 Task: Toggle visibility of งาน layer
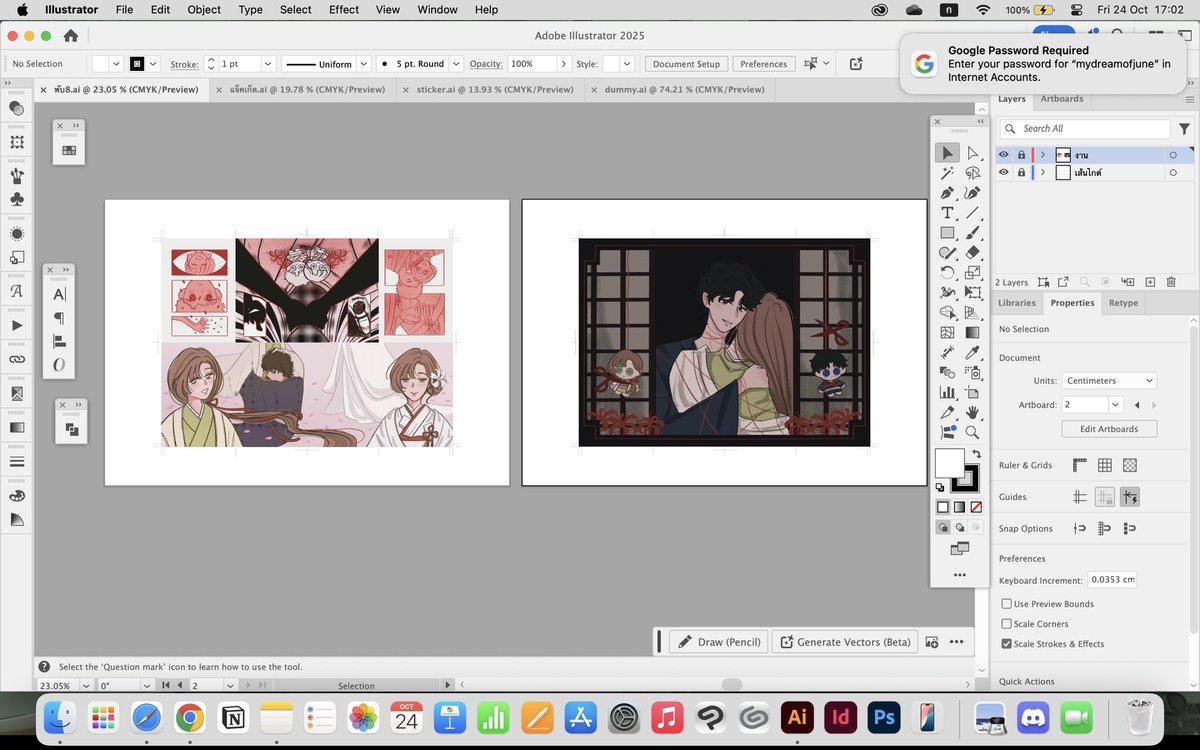click(1004, 155)
